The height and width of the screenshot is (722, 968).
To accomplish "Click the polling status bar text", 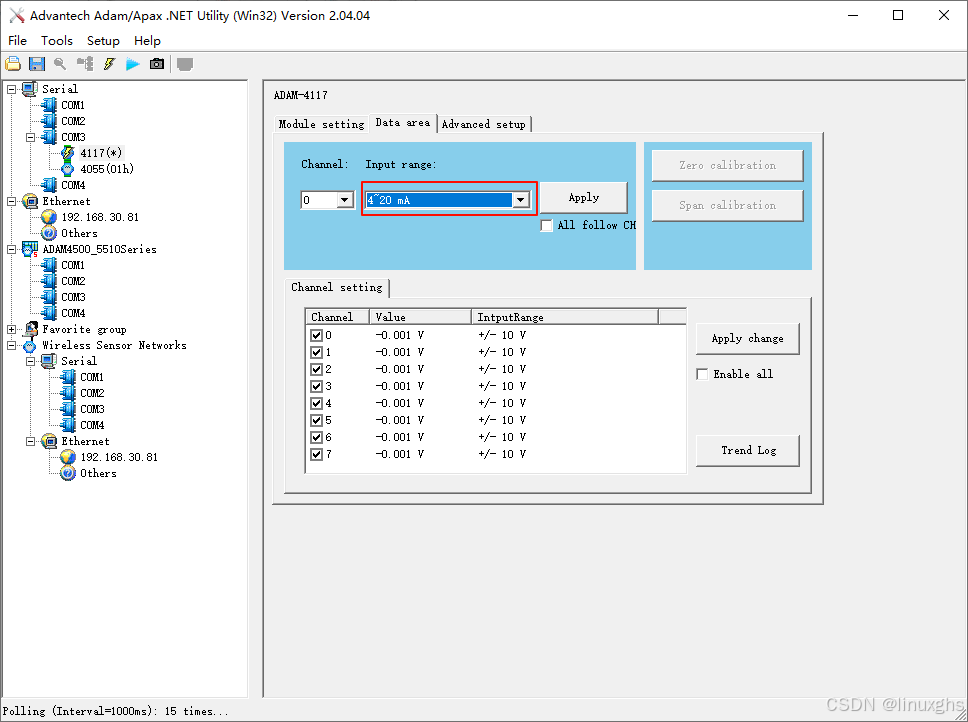I will [x=115, y=711].
